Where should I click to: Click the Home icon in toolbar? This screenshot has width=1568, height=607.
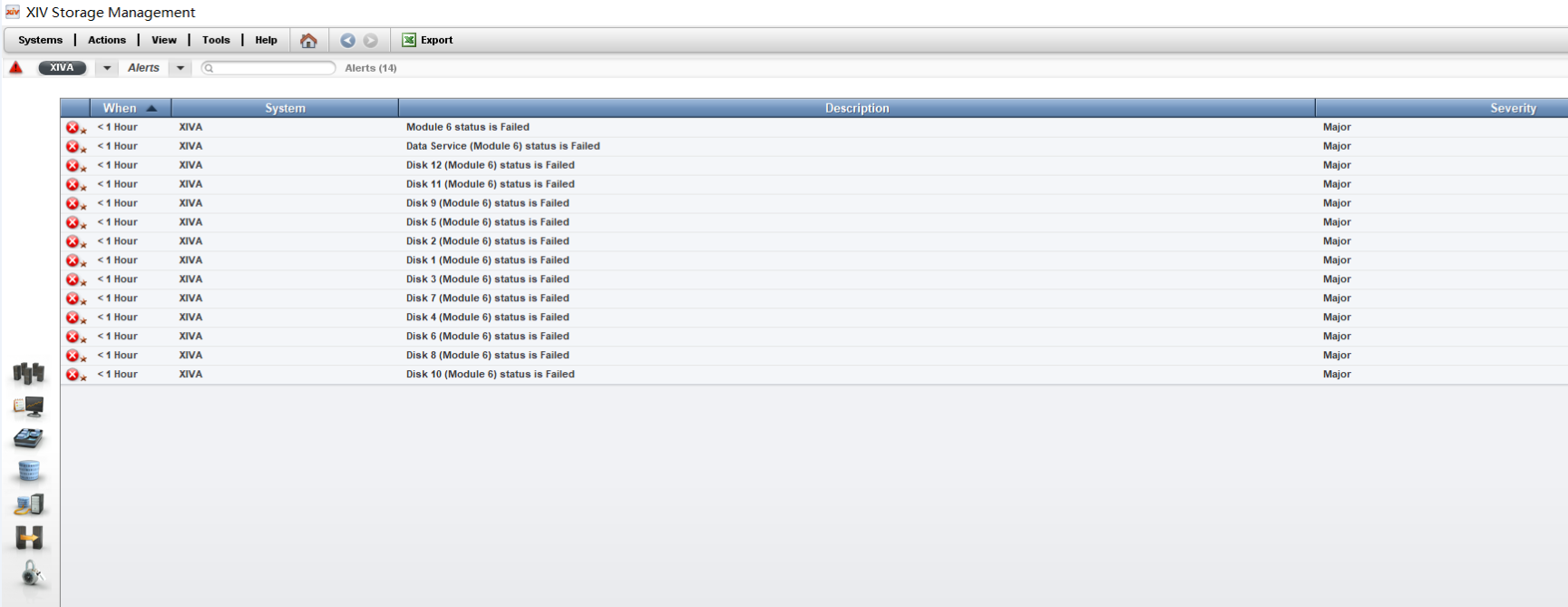tap(308, 40)
